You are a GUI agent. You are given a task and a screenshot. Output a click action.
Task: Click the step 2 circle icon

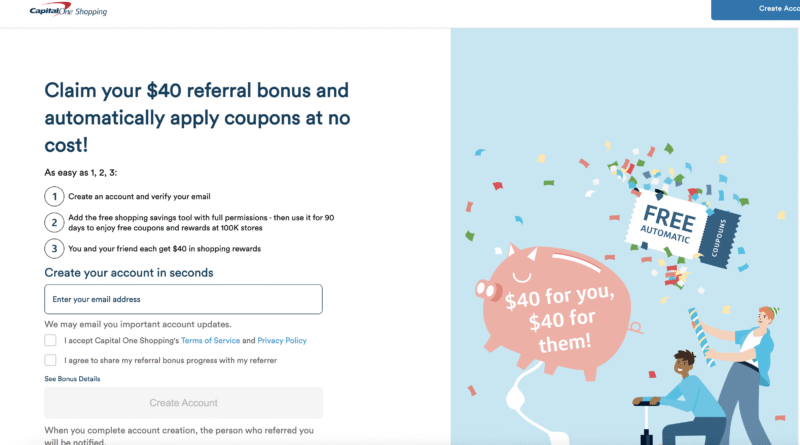pyautogui.click(x=53, y=222)
